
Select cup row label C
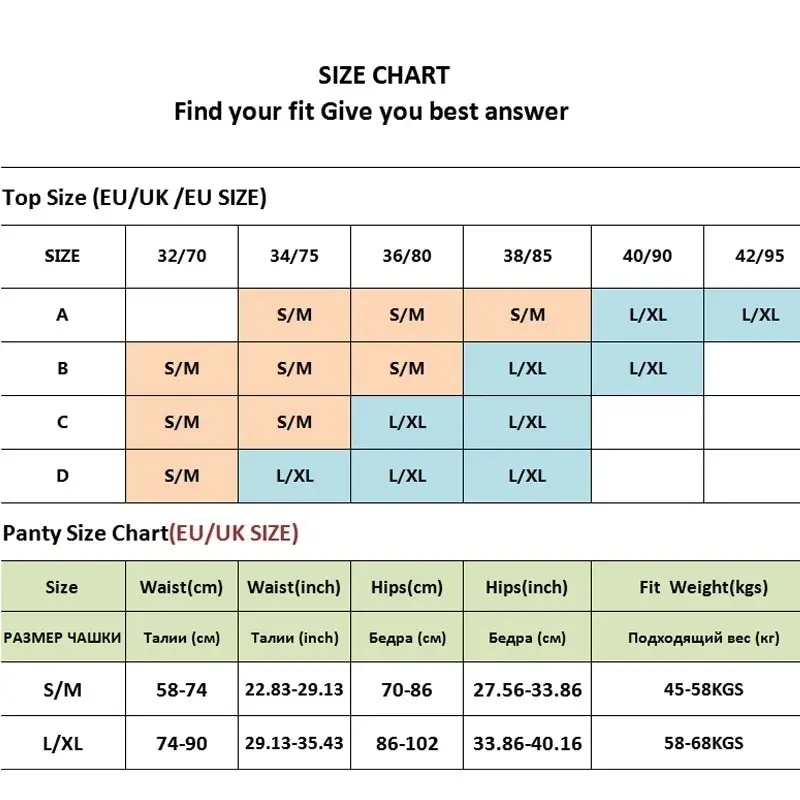click(62, 422)
